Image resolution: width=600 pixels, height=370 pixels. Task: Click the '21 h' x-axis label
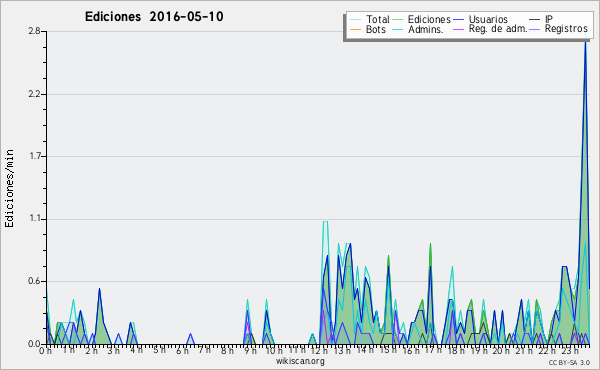coord(524,351)
